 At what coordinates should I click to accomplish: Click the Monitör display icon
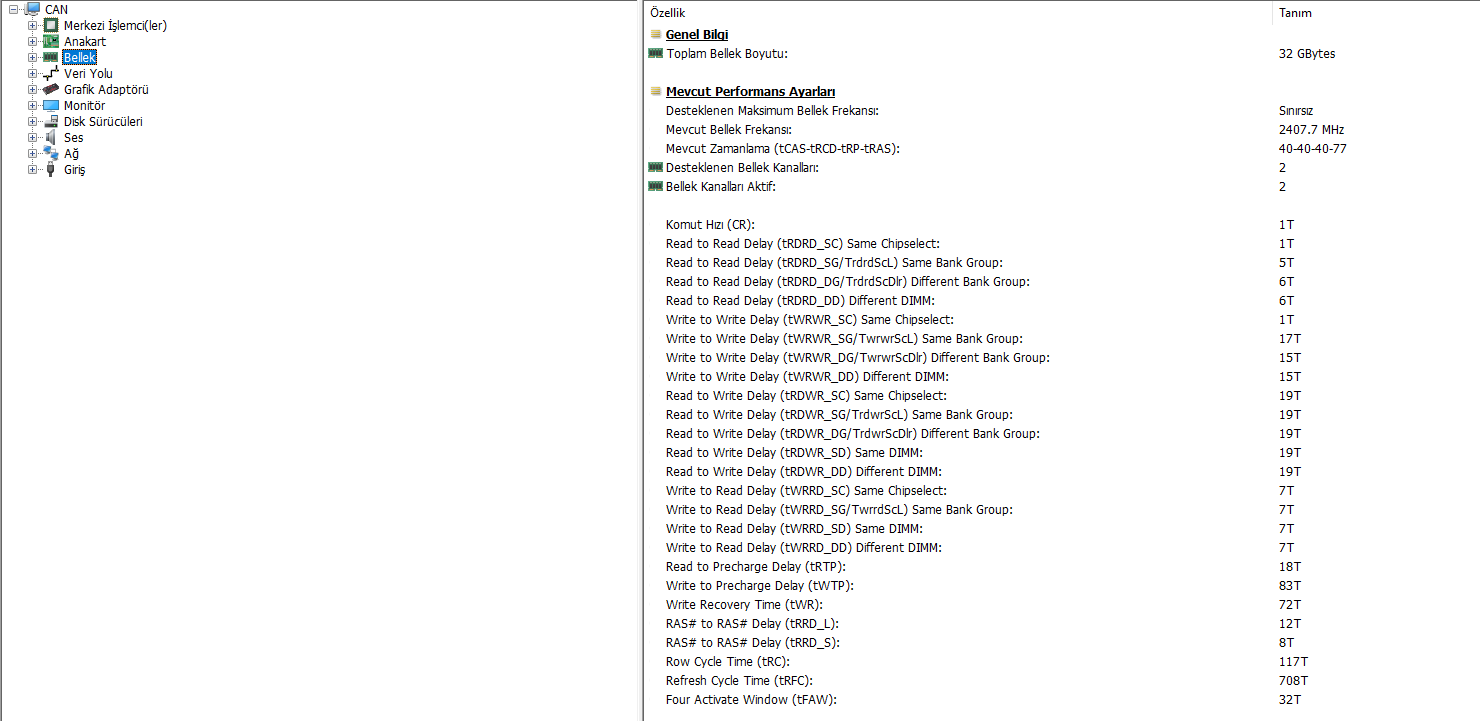point(51,105)
